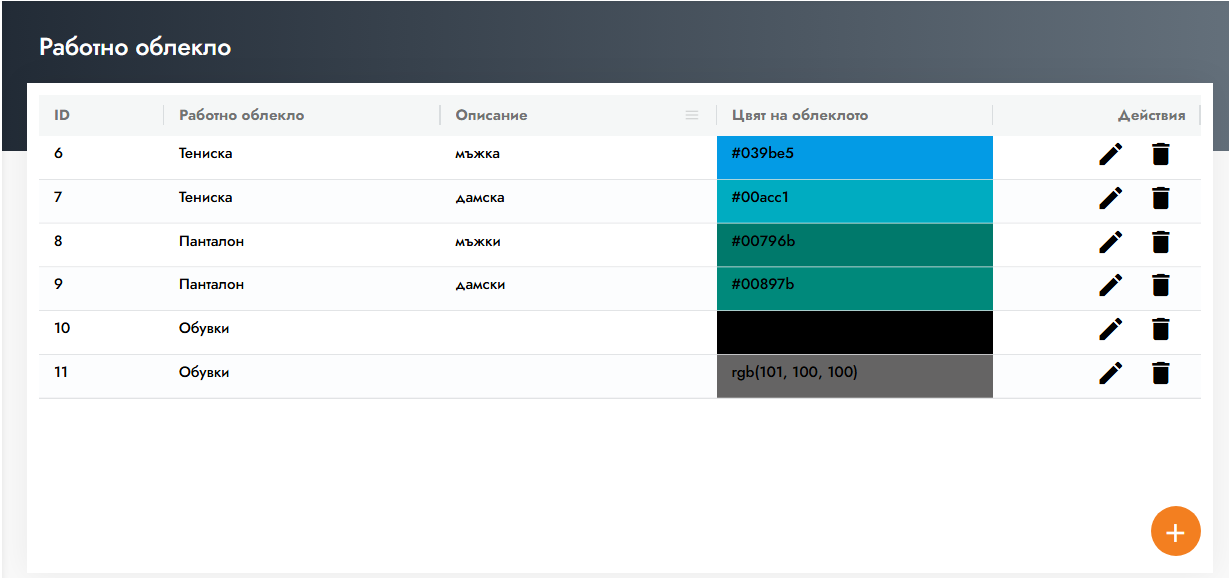The height and width of the screenshot is (578, 1229).
Task: Sort by the ID column header
Action: click(x=62, y=115)
